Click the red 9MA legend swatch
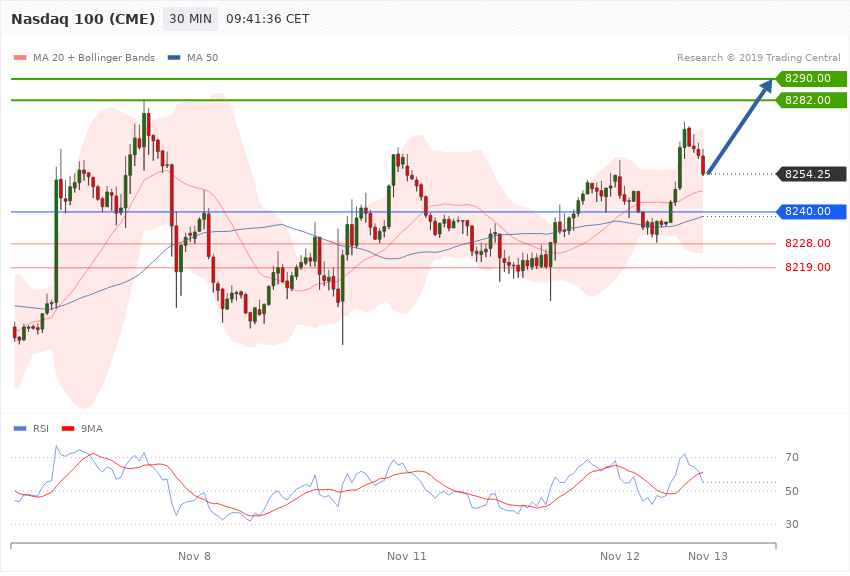 coord(68,429)
